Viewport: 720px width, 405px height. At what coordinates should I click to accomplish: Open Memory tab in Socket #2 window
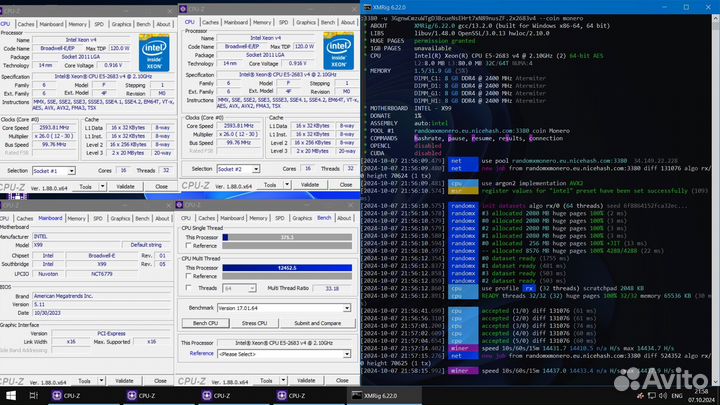tap(262, 22)
